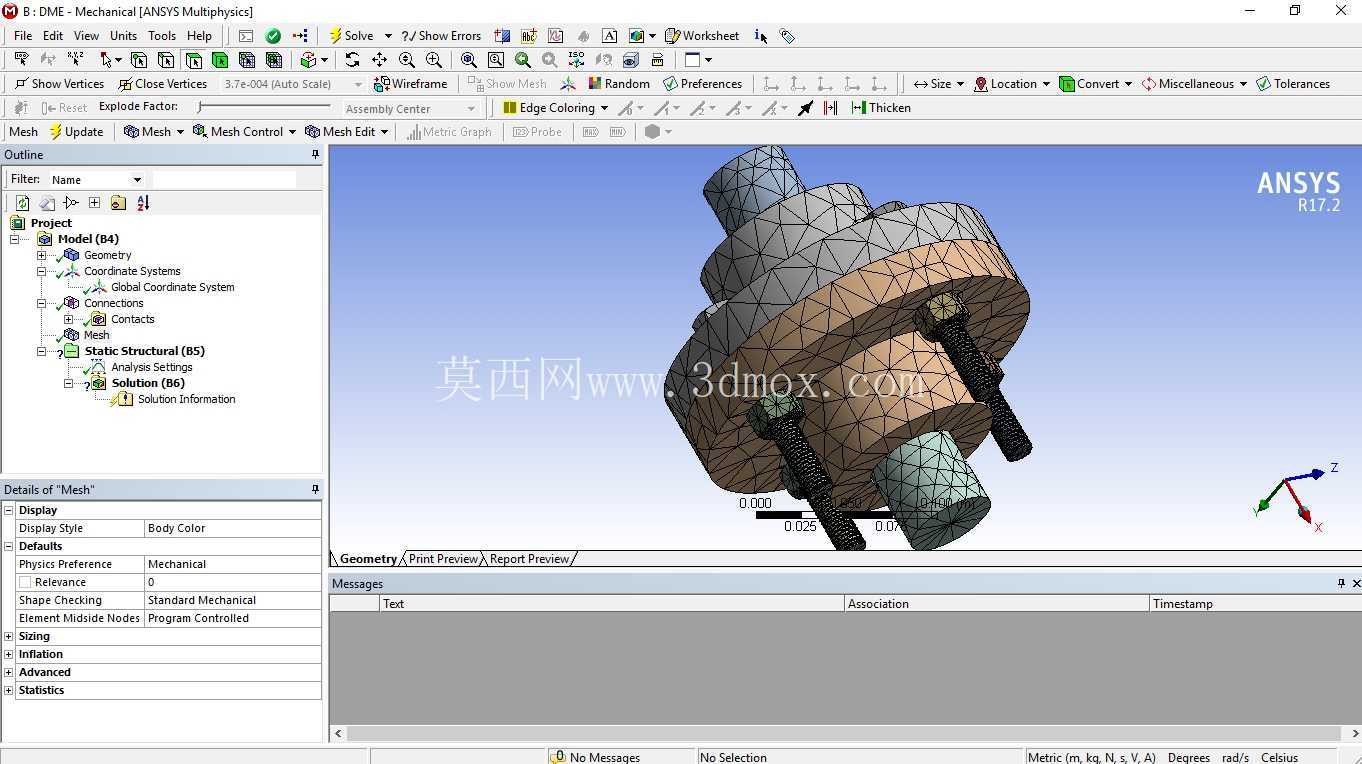Click the Label tool icon

(x=21, y=60)
